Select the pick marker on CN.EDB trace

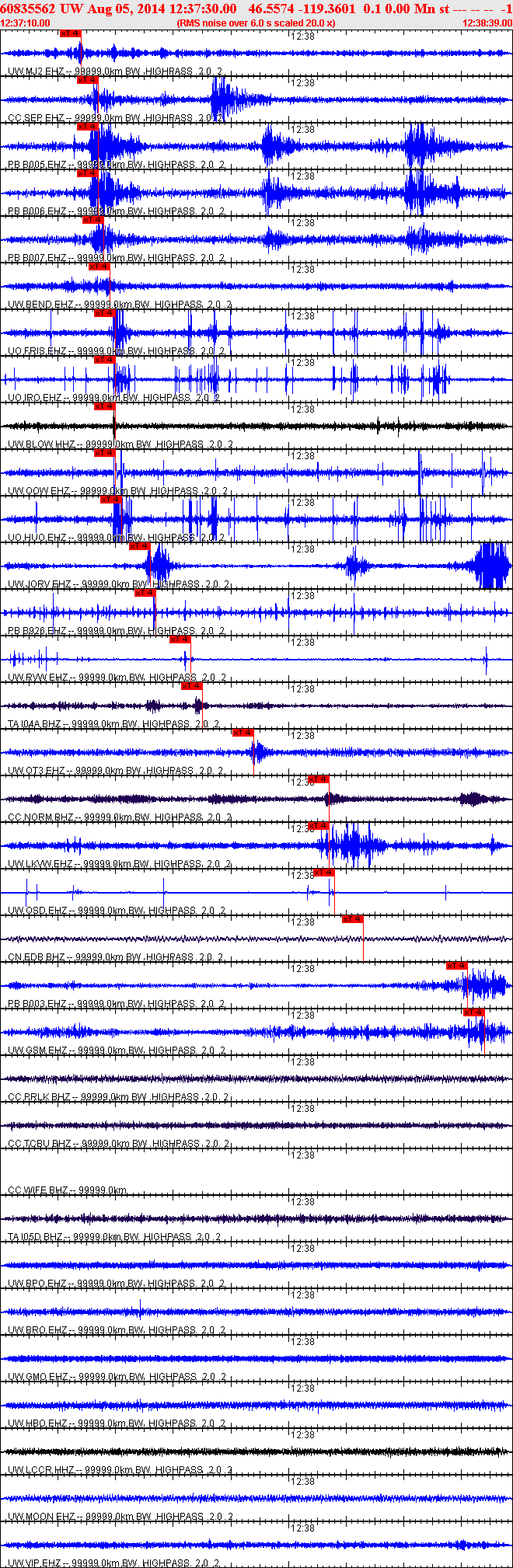[352, 919]
